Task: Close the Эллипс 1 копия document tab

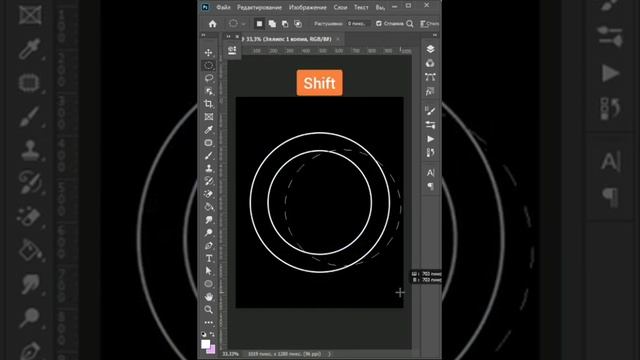Action: 338,39
